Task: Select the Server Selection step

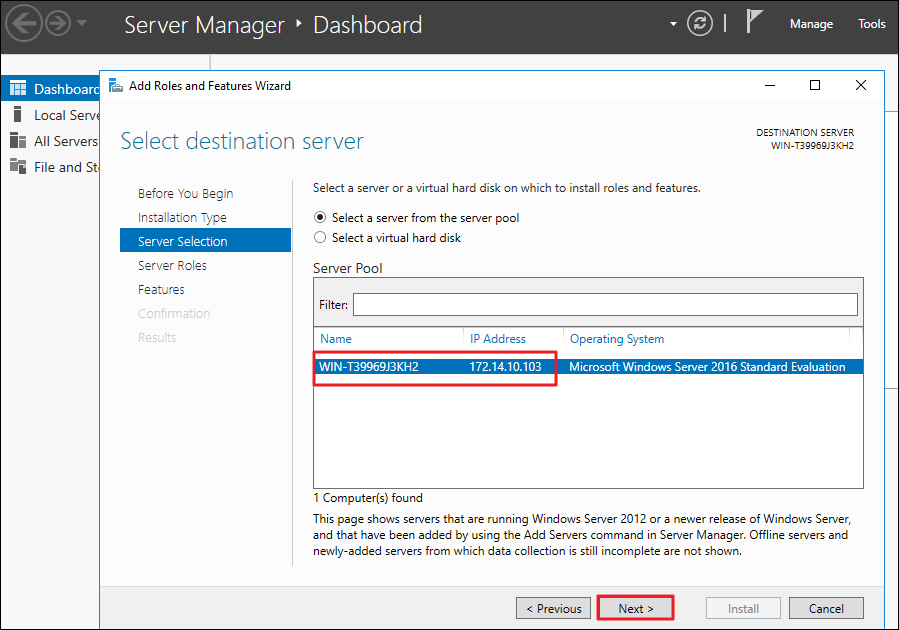Action: 205,240
